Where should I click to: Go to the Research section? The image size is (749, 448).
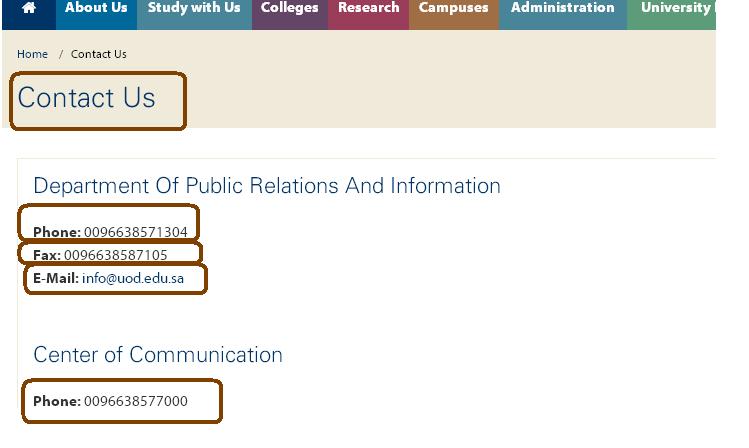click(x=368, y=8)
